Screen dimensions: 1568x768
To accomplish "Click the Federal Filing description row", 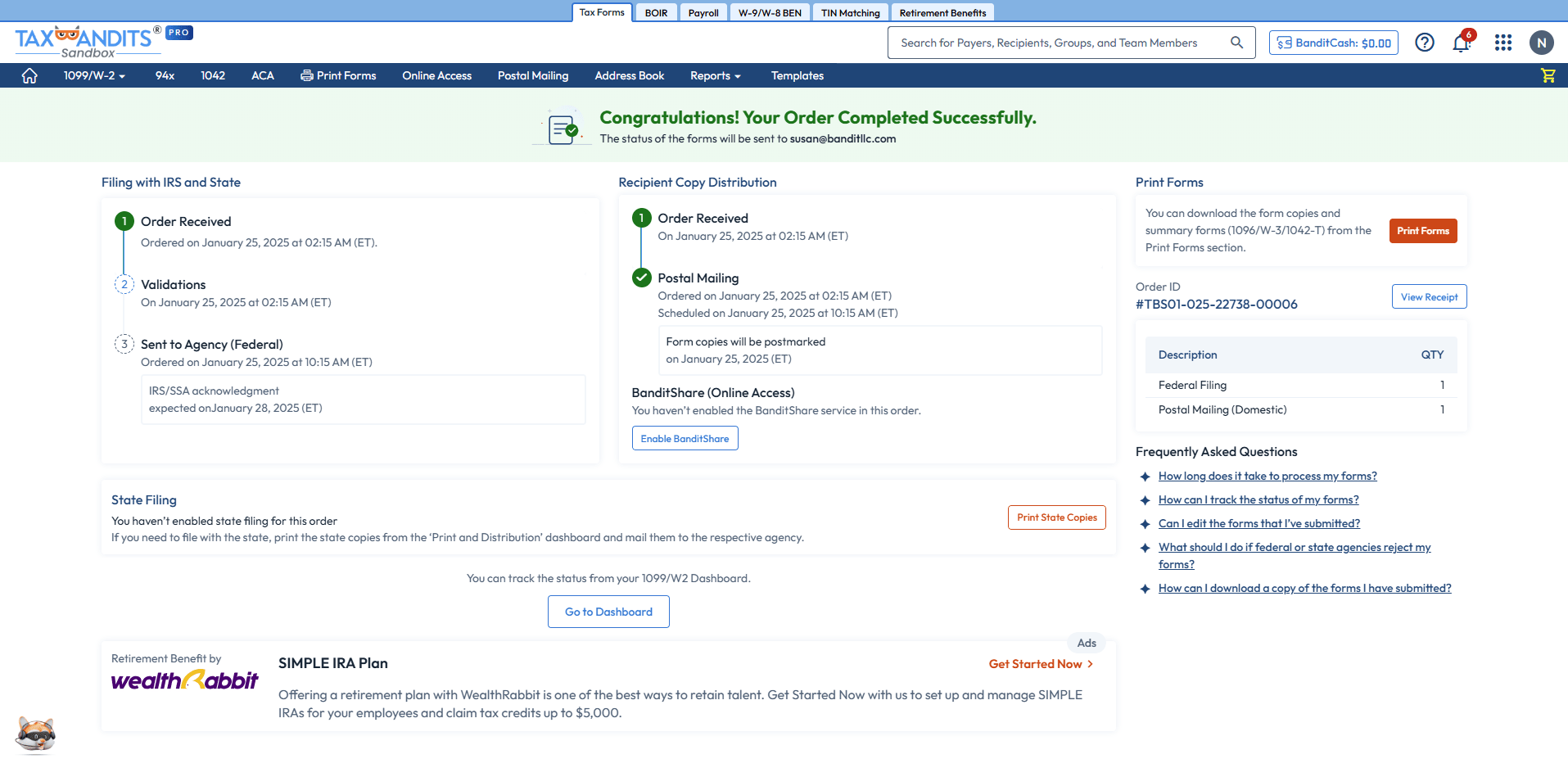I will coord(1301,385).
